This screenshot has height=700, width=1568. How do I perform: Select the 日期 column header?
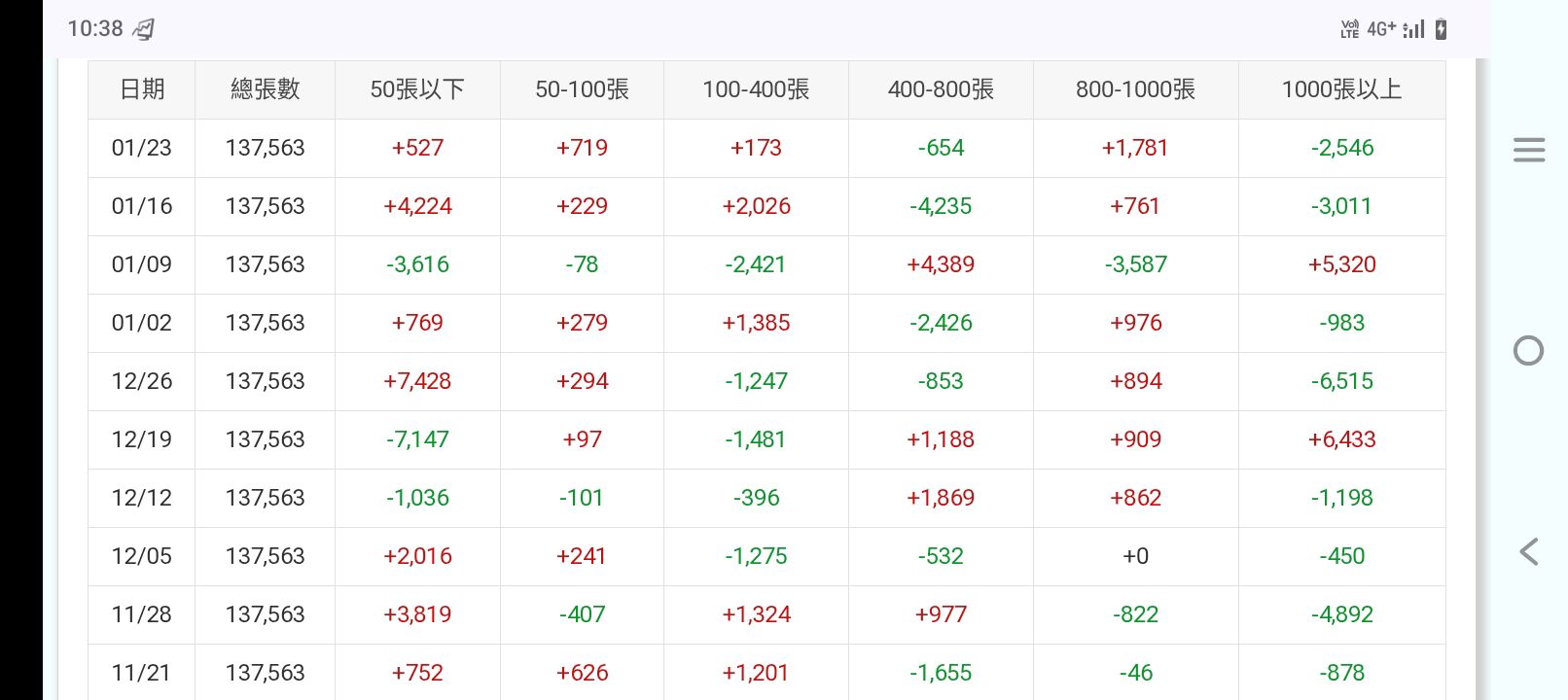142,89
